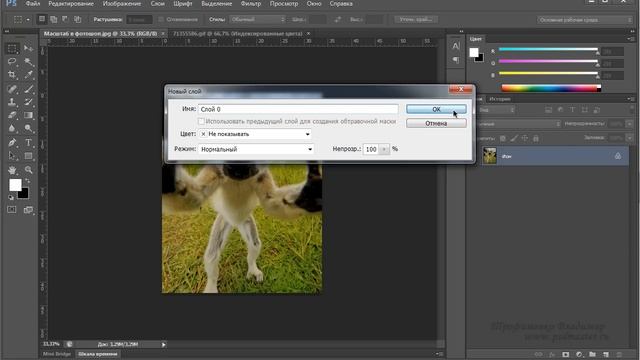The image size is (640, 360).
Task: Select the Pen tool
Action: tap(12, 142)
